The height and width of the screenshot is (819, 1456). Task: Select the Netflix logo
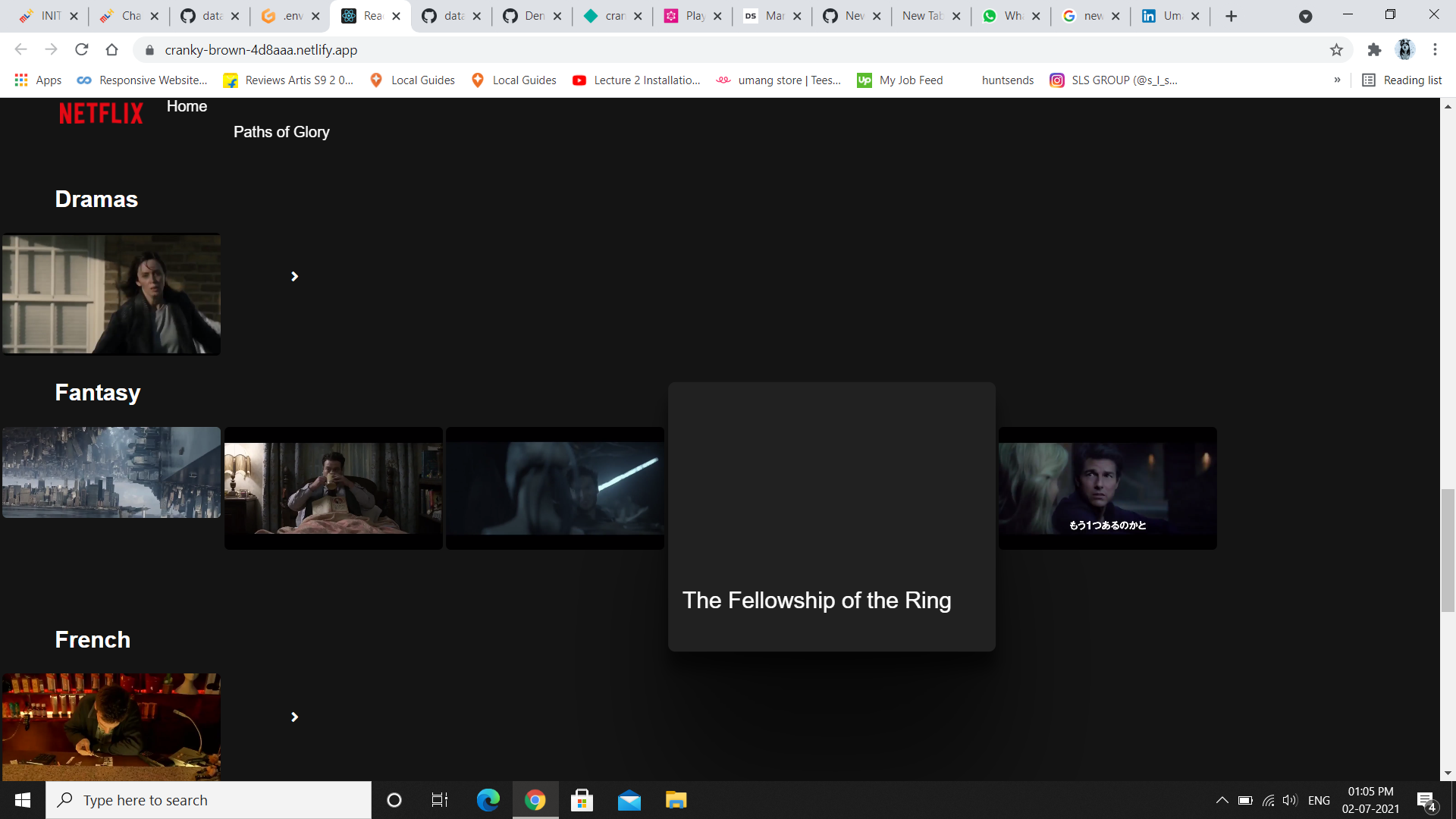pos(100,112)
